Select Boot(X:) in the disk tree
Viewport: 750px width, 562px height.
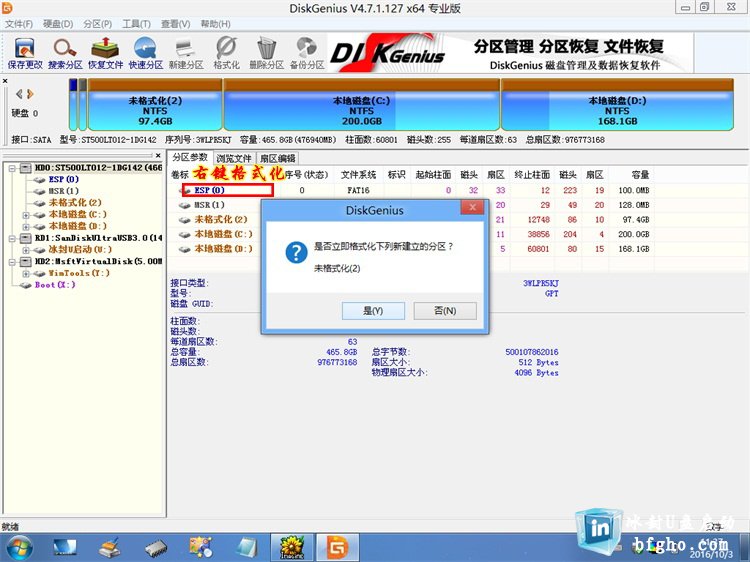tap(55, 285)
